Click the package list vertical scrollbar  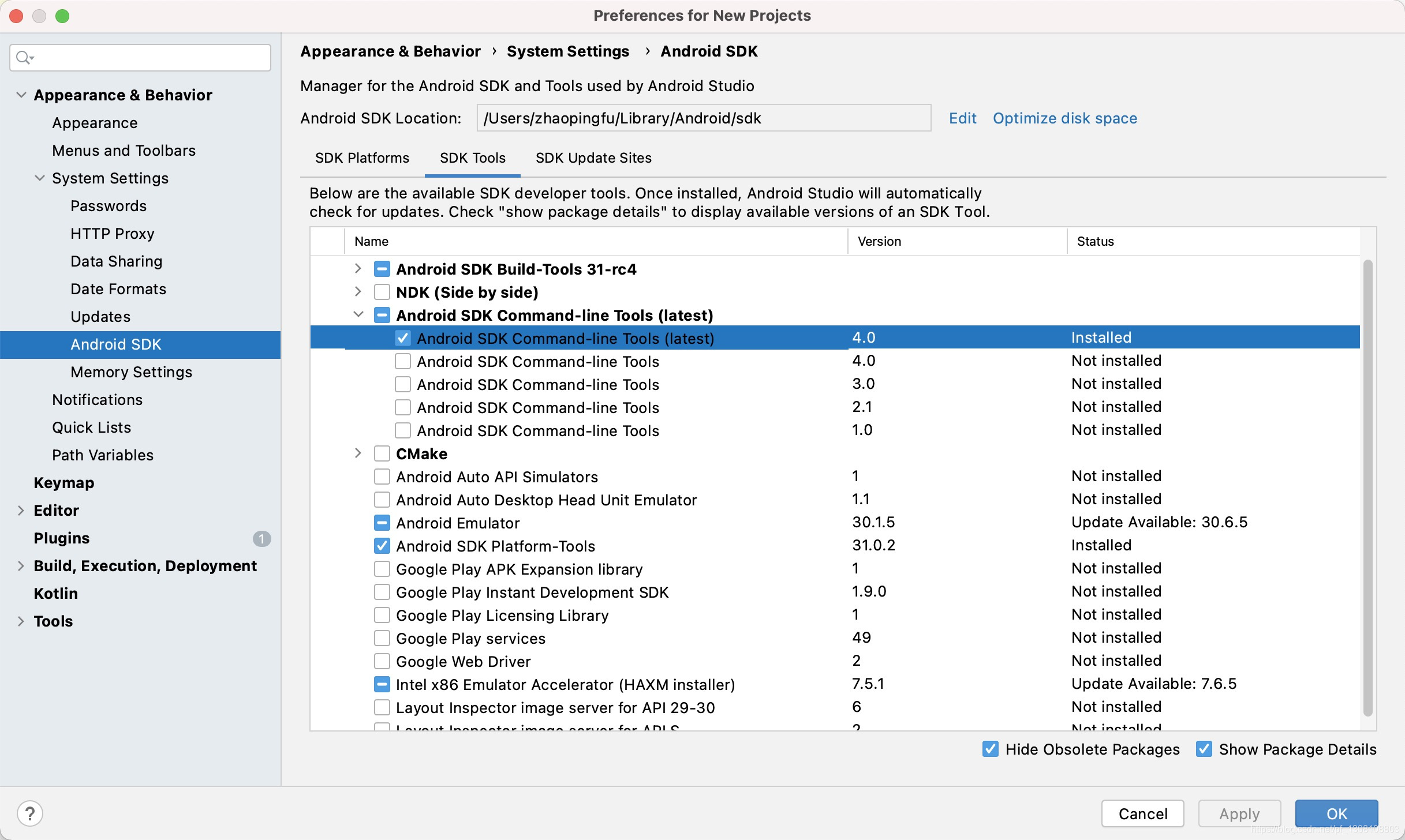pyautogui.click(x=1367, y=487)
